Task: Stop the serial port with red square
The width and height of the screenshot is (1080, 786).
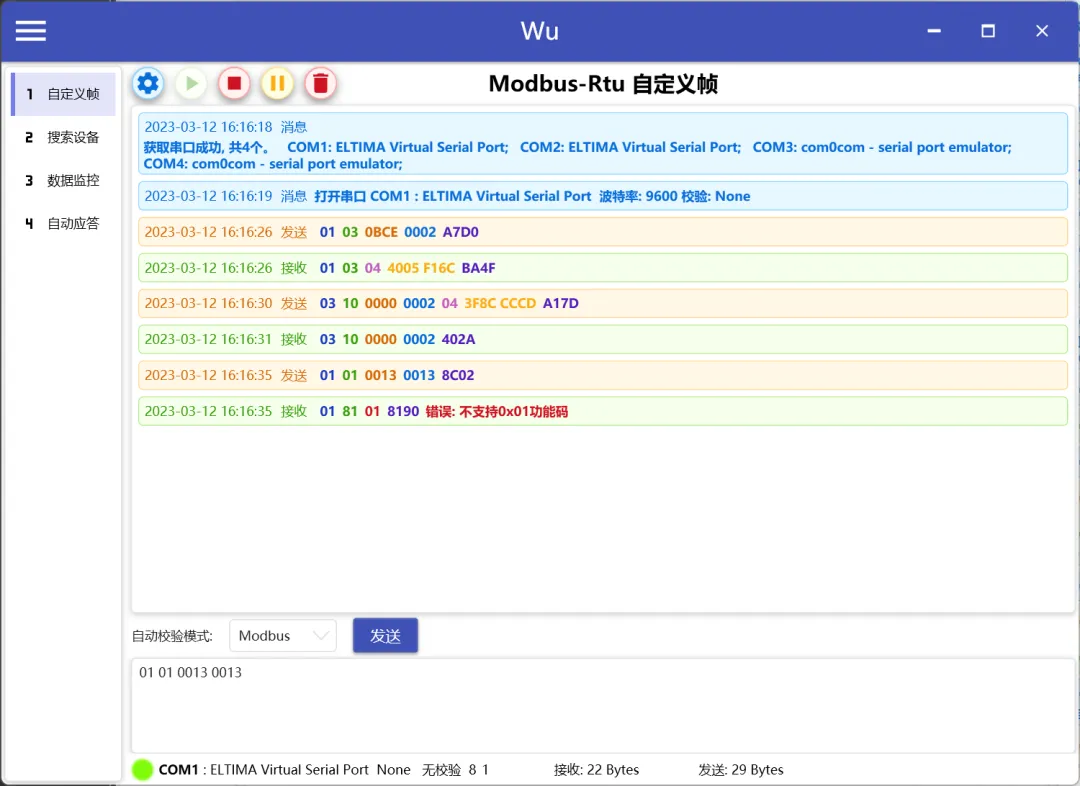Action: tap(234, 83)
